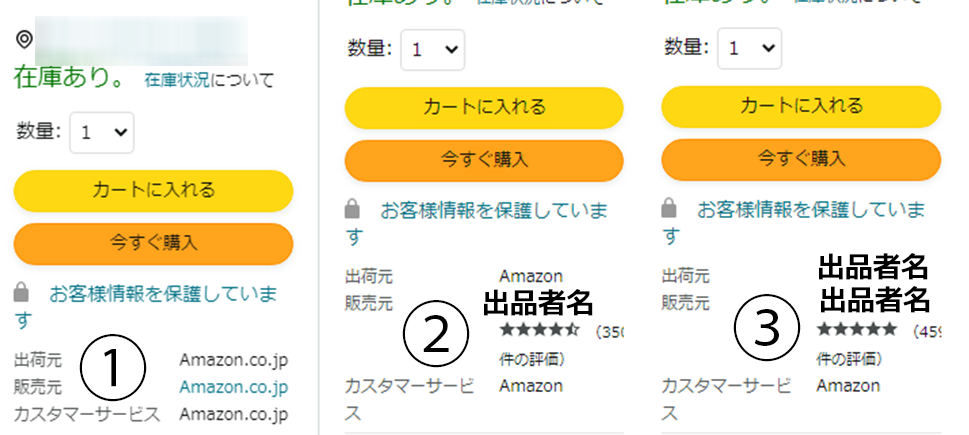The height and width of the screenshot is (435, 969).
Task: Open the 数量 quantity dropdown in third panel
Action: 750,49
